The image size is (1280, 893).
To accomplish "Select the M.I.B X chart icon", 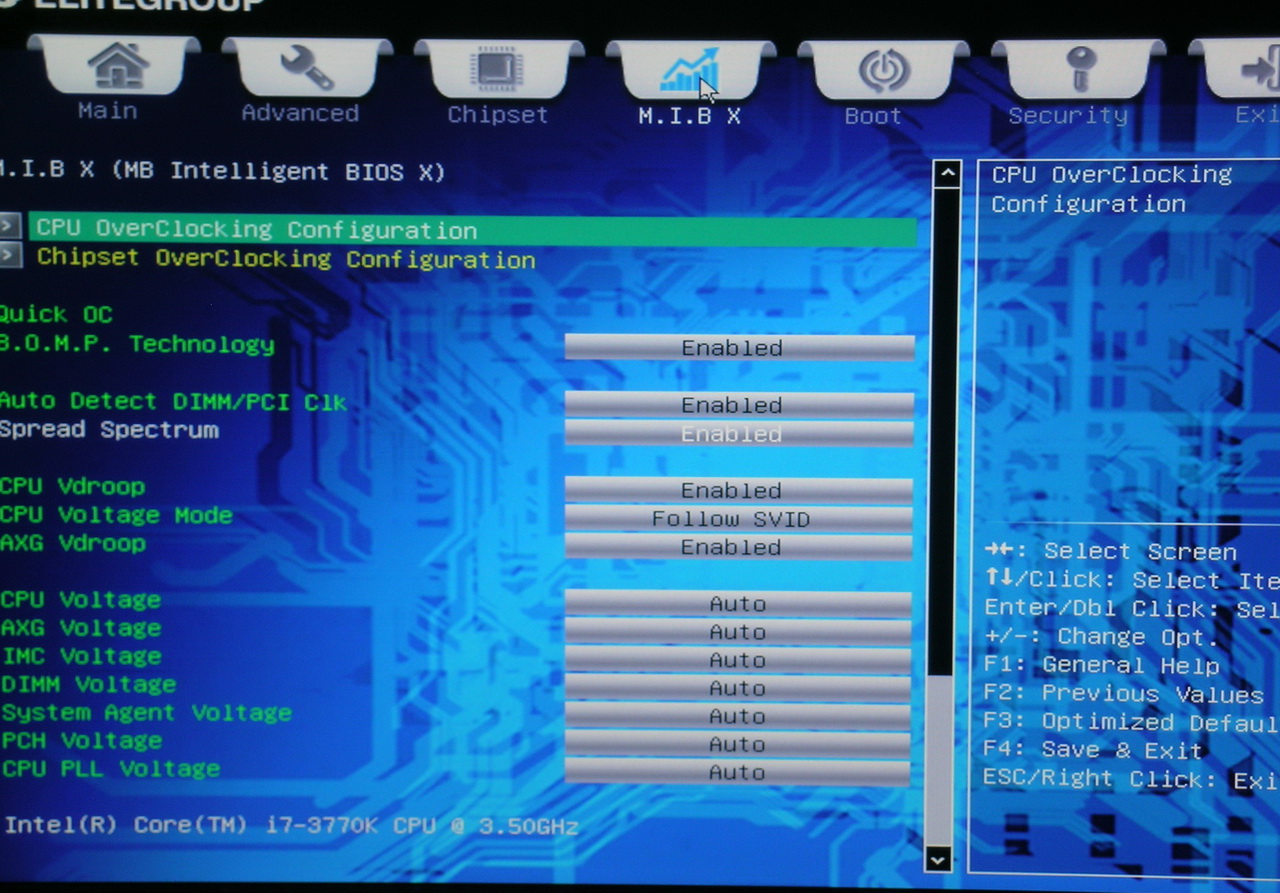I will (689, 70).
